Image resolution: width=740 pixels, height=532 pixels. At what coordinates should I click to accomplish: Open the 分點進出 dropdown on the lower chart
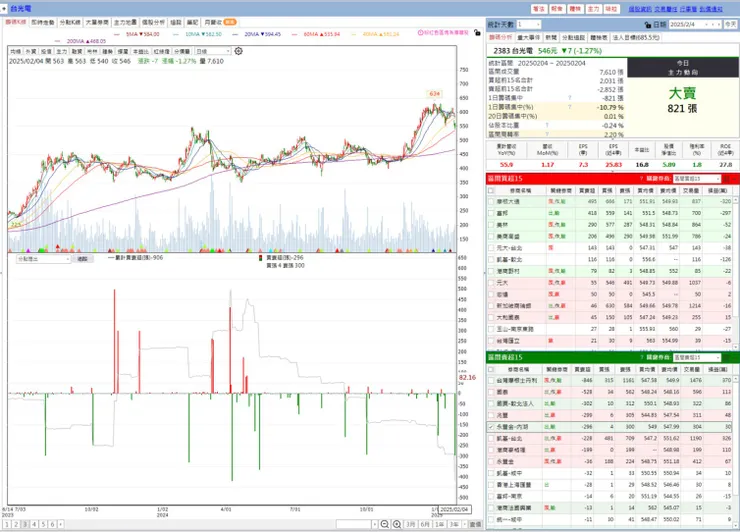coord(43,259)
